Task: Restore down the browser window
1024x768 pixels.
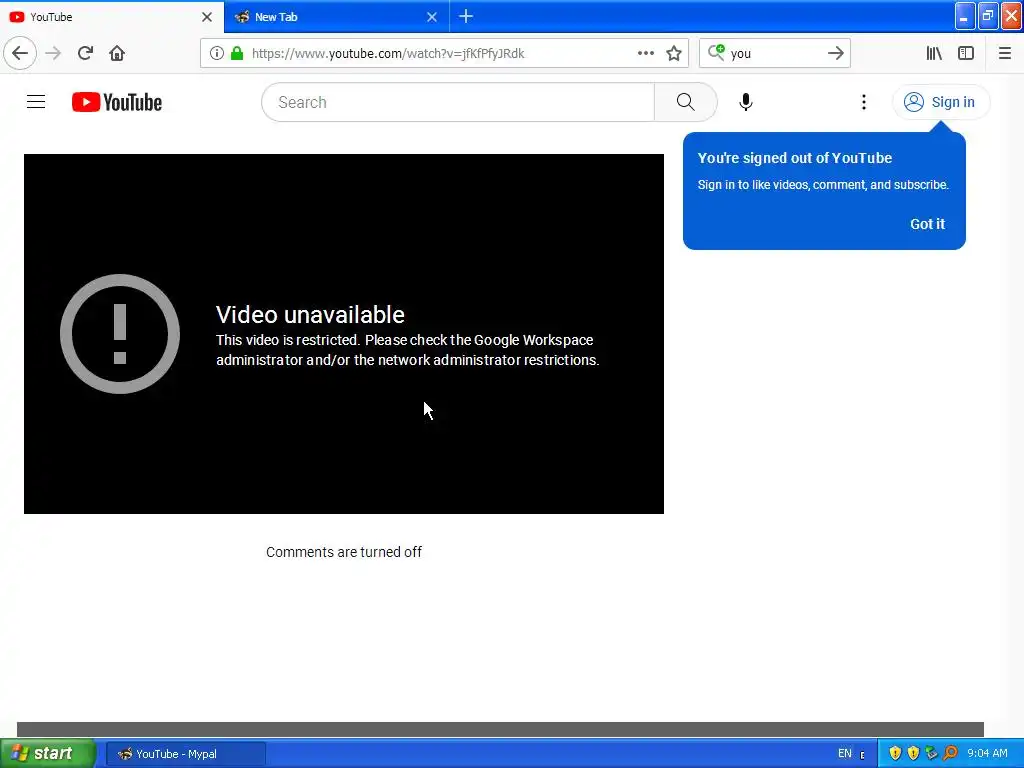Action: point(988,17)
